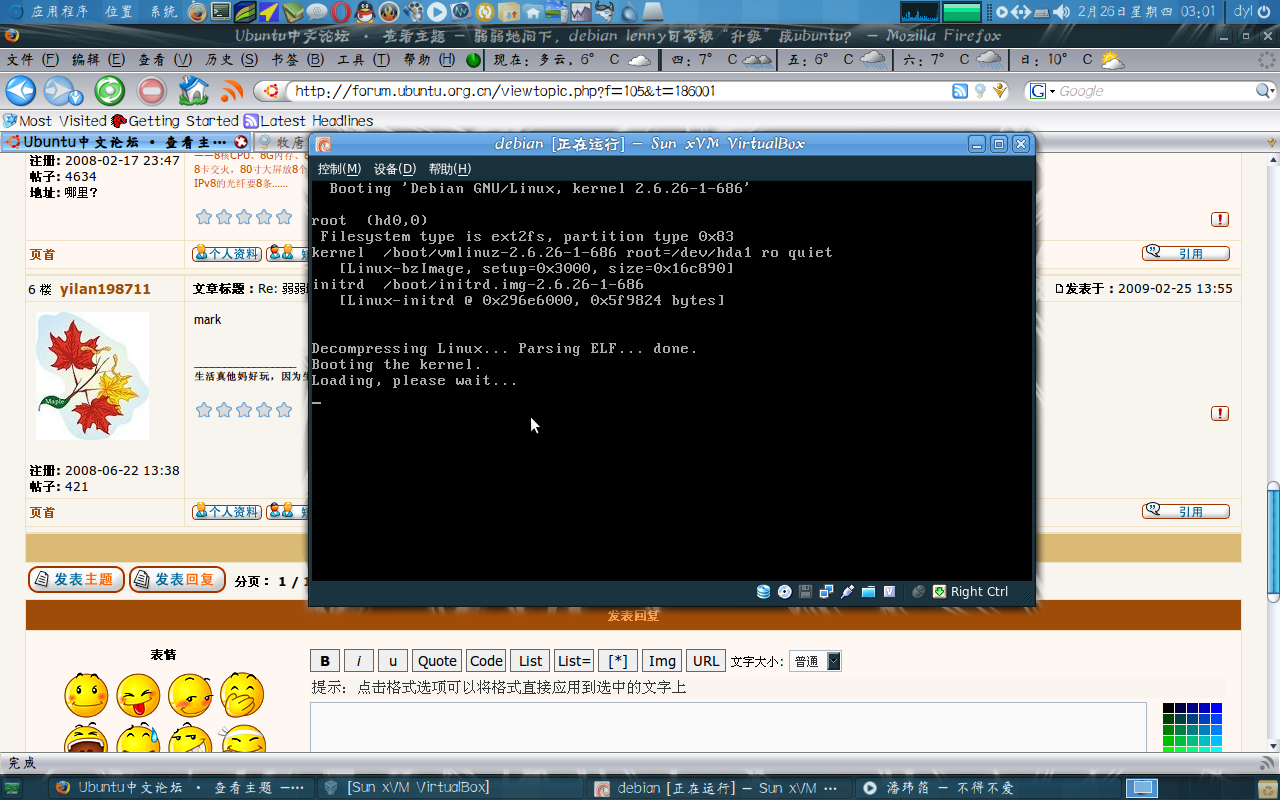Pick a green swatch in font color palette
Image resolution: width=1280 pixels, height=800 pixels.
tap(1168, 741)
